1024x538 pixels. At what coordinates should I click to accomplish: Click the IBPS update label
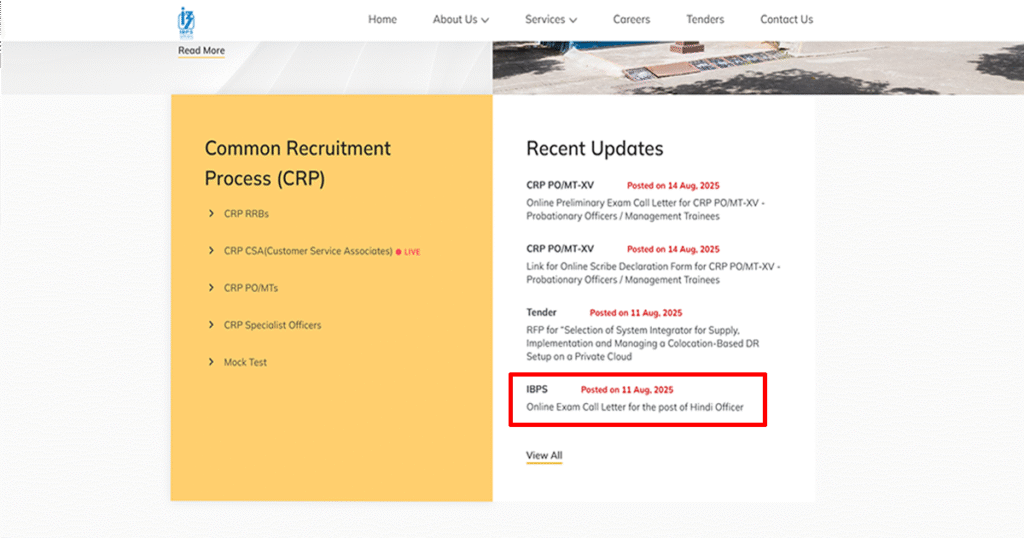pos(537,389)
